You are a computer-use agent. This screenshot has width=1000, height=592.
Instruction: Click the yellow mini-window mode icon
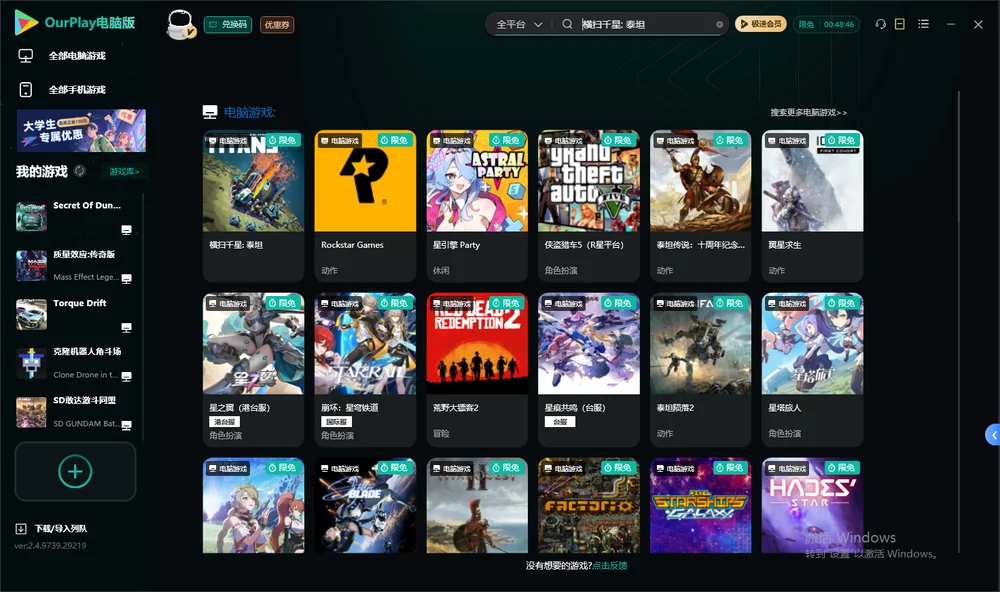900,24
